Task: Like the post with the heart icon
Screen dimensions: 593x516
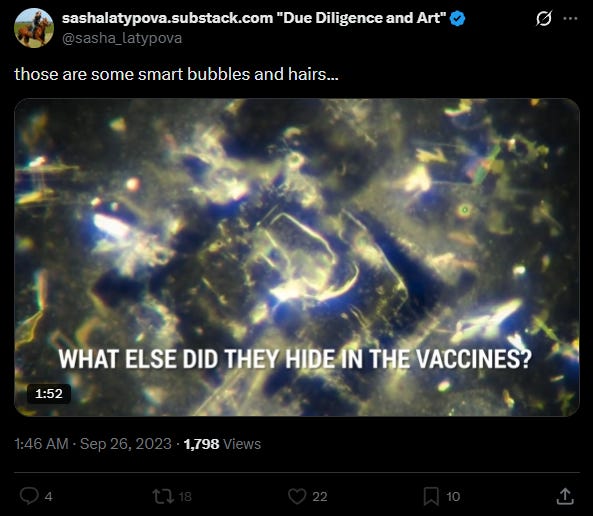Action: [x=297, y=496]
